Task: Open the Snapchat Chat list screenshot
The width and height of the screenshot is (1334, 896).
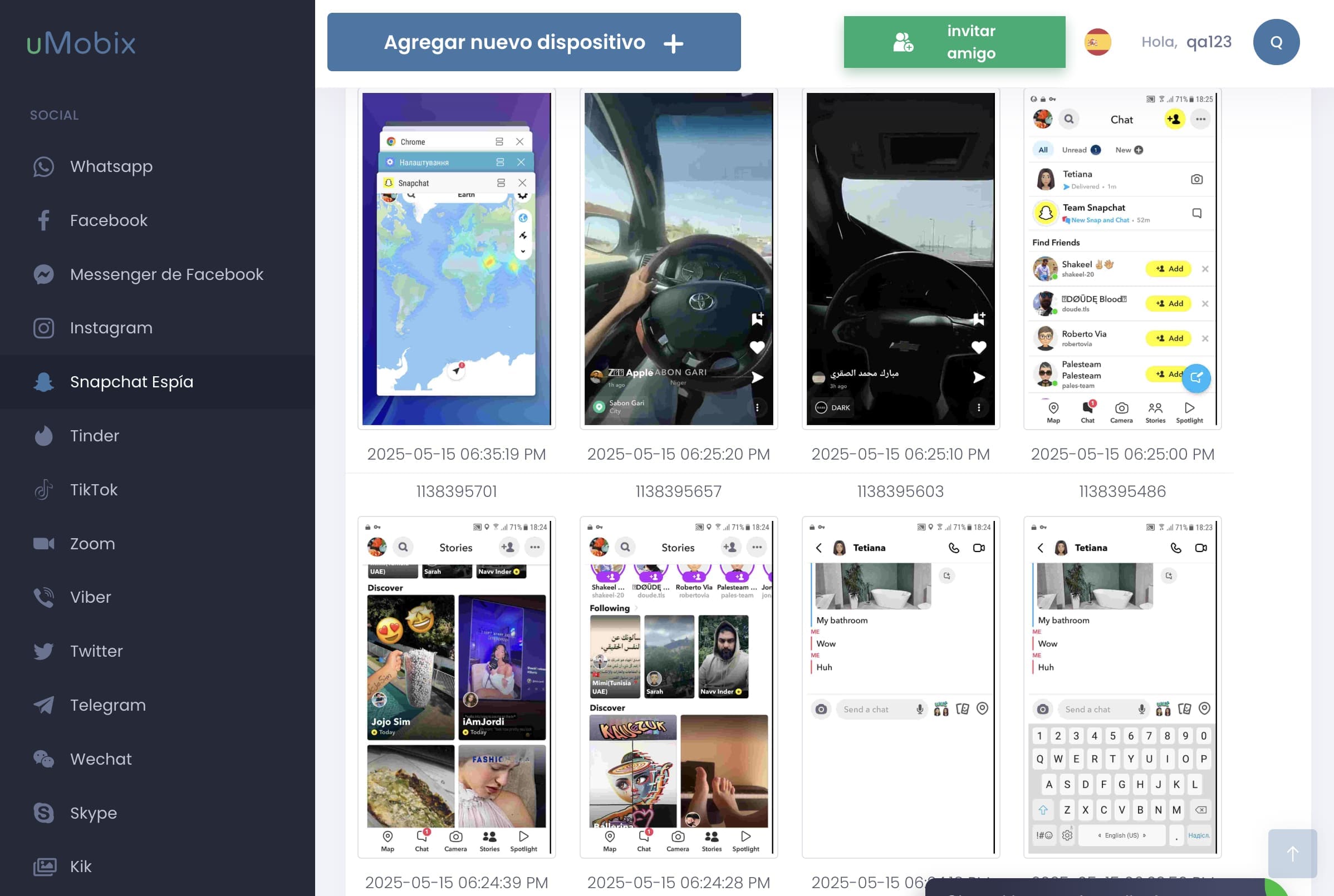Action: click(1122, 259)
